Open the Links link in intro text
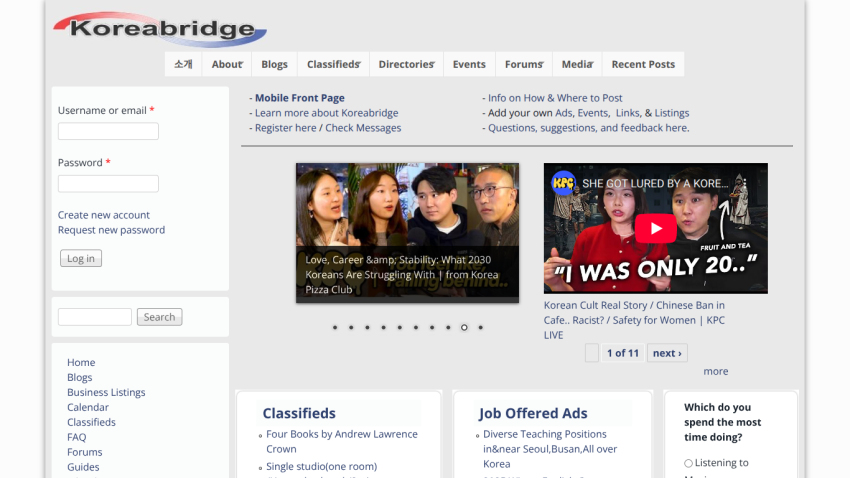 click(628, 113)
